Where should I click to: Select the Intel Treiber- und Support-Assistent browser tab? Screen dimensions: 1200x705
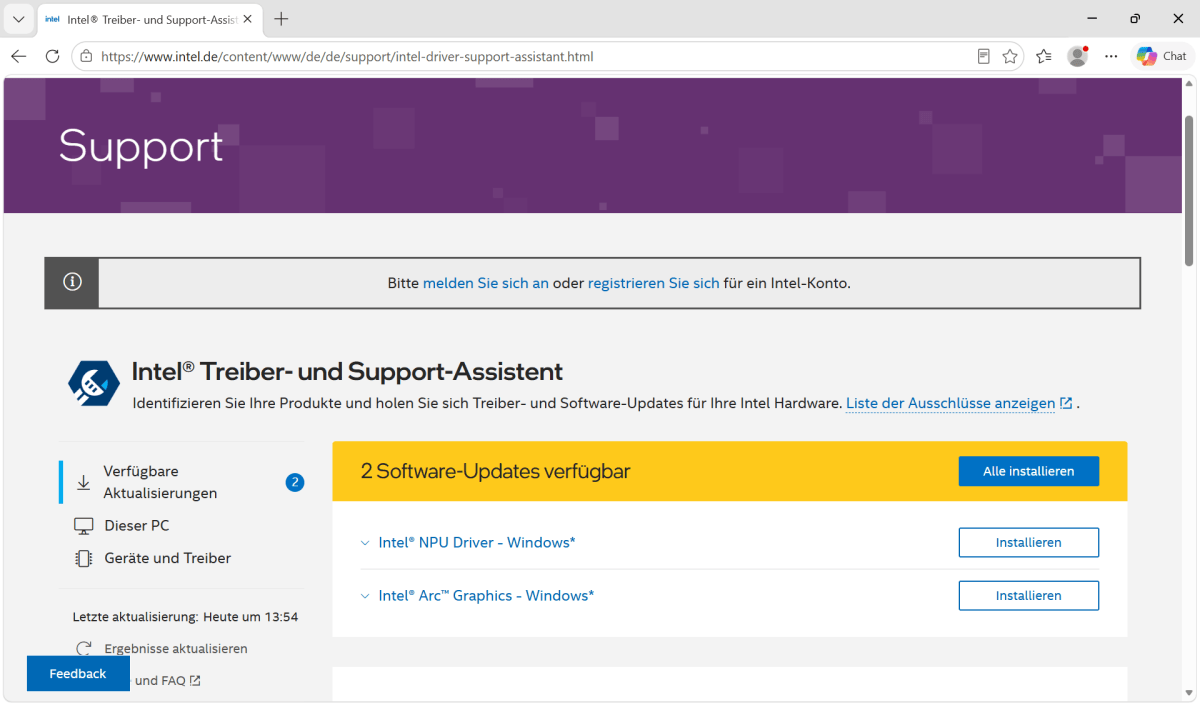(149, 19)
